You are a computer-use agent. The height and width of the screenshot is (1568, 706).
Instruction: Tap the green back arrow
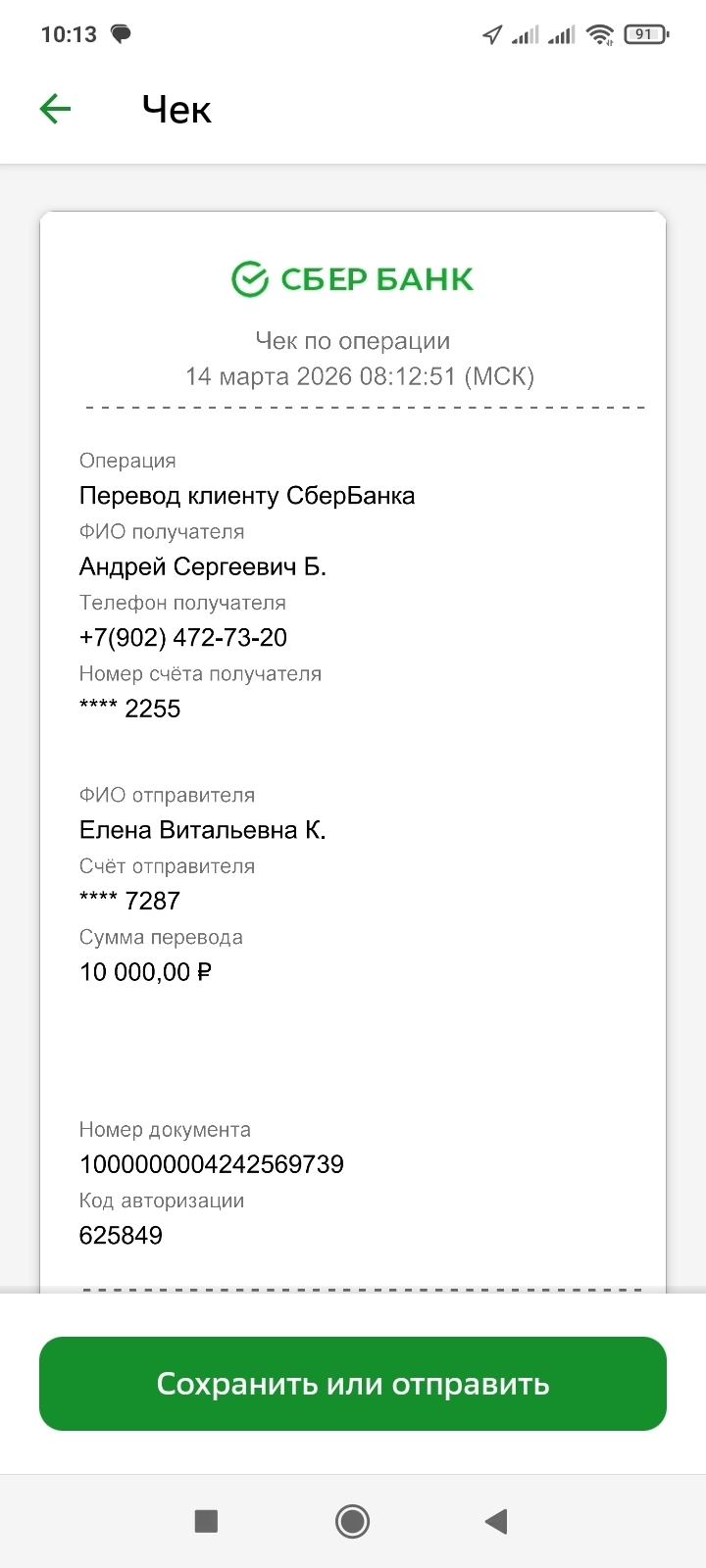point(56,109)
